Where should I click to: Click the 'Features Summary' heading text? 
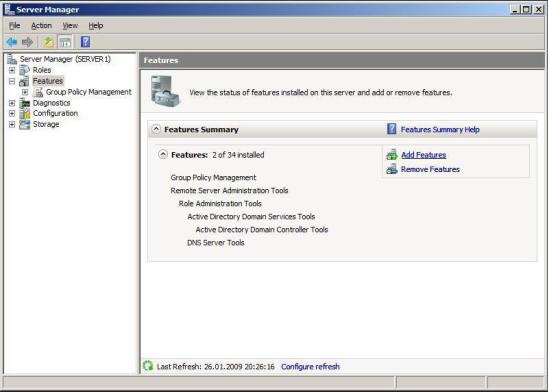coord(201,130)
